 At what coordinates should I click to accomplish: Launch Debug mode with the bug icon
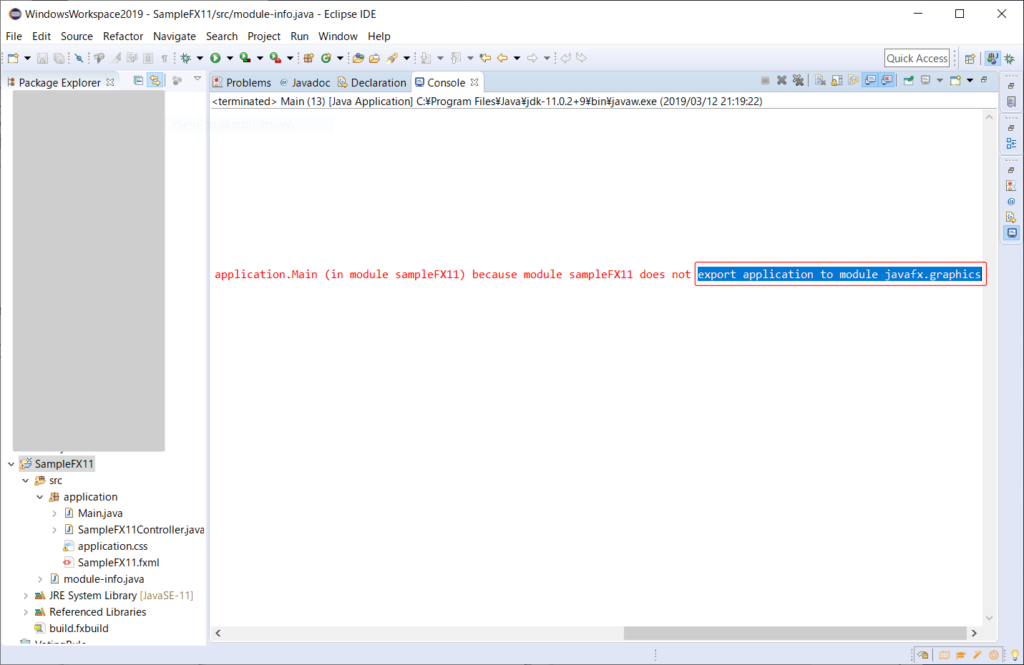186,57
